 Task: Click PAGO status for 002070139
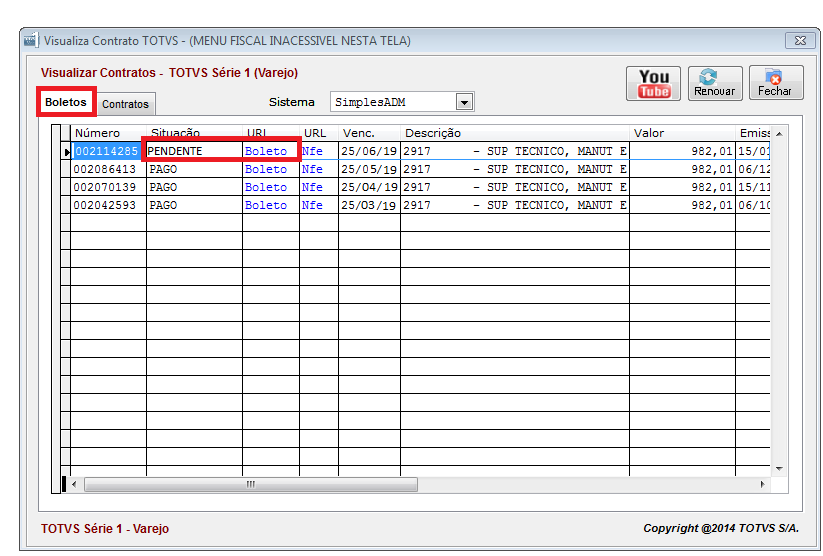pyautogui.click(x=194, y=187)
